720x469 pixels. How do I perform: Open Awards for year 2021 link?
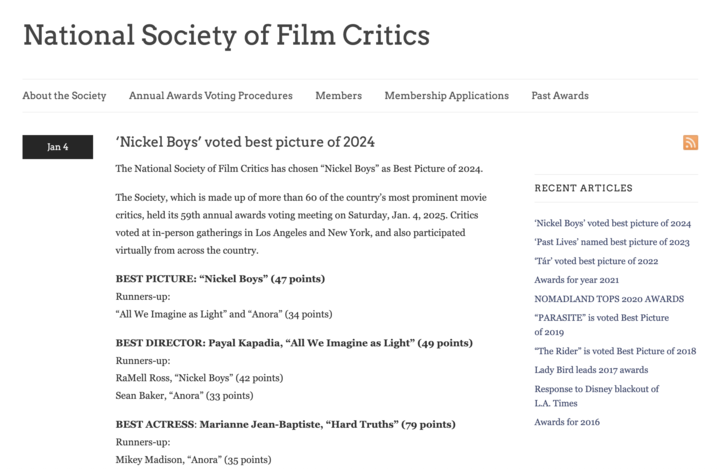tap(577, 280)
